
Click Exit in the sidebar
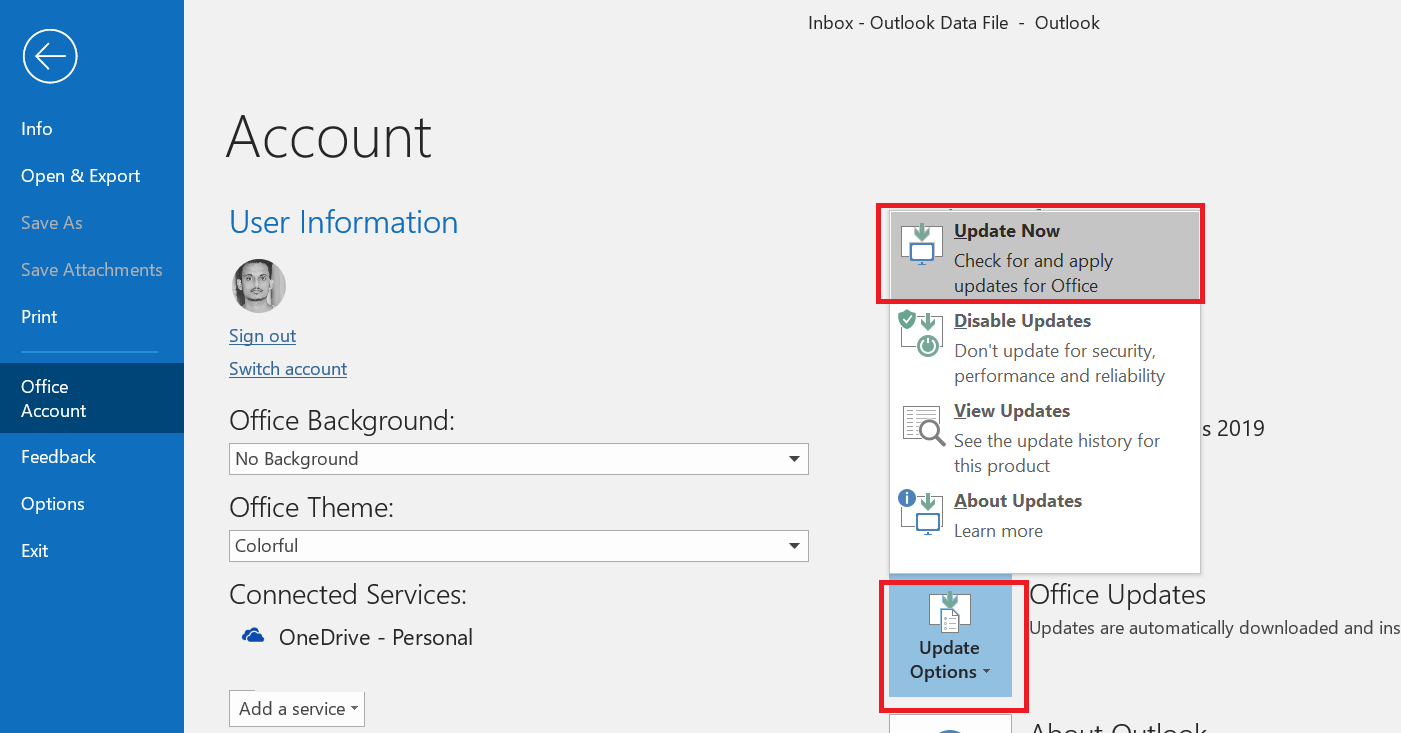click(35, 551)
